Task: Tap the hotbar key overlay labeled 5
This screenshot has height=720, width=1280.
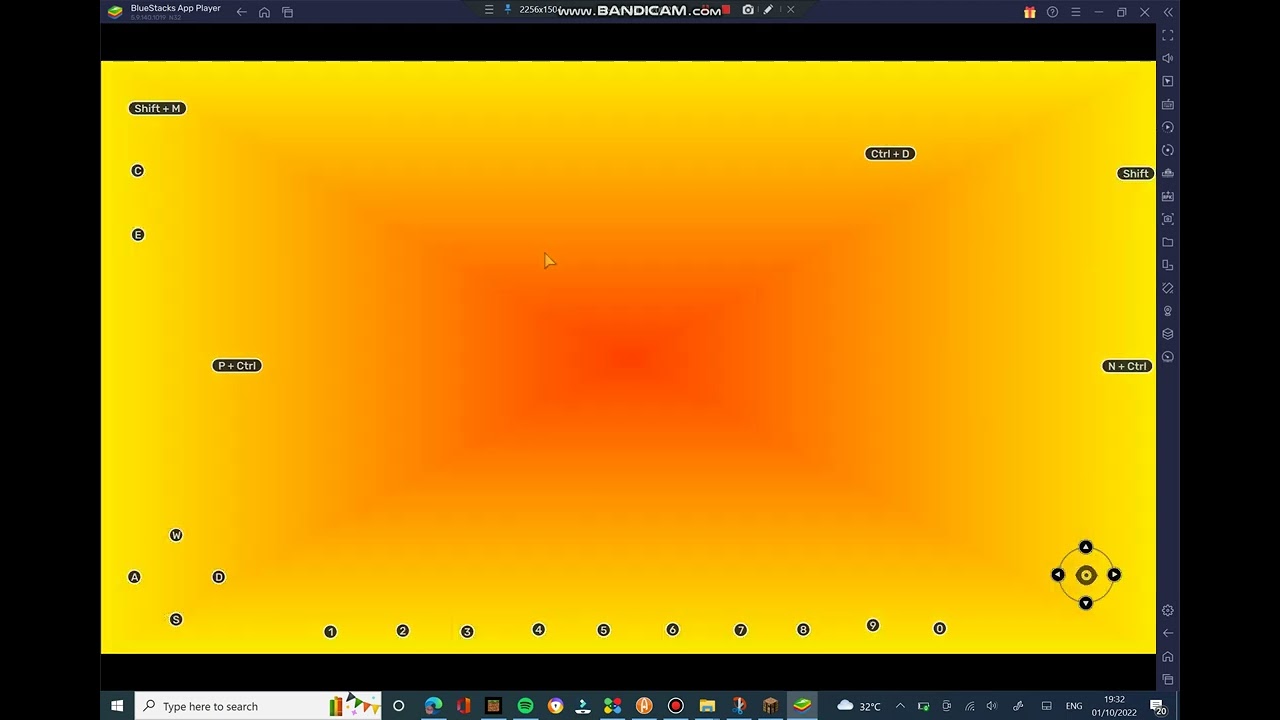Action: coord(603,630)
